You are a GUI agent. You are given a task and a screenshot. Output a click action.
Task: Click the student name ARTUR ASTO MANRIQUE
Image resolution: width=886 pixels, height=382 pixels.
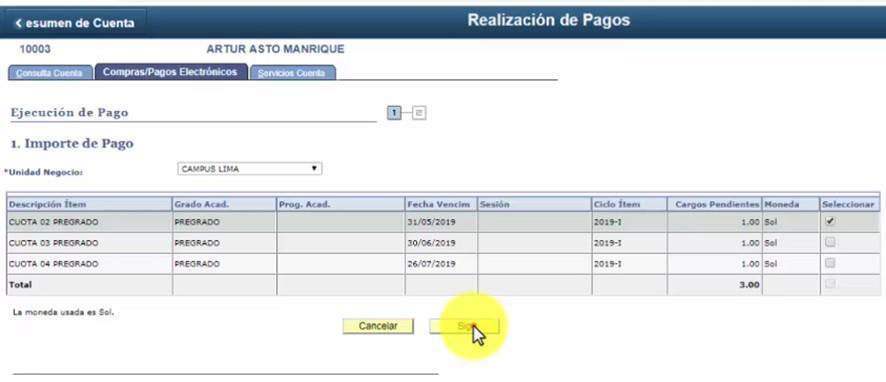275,49
